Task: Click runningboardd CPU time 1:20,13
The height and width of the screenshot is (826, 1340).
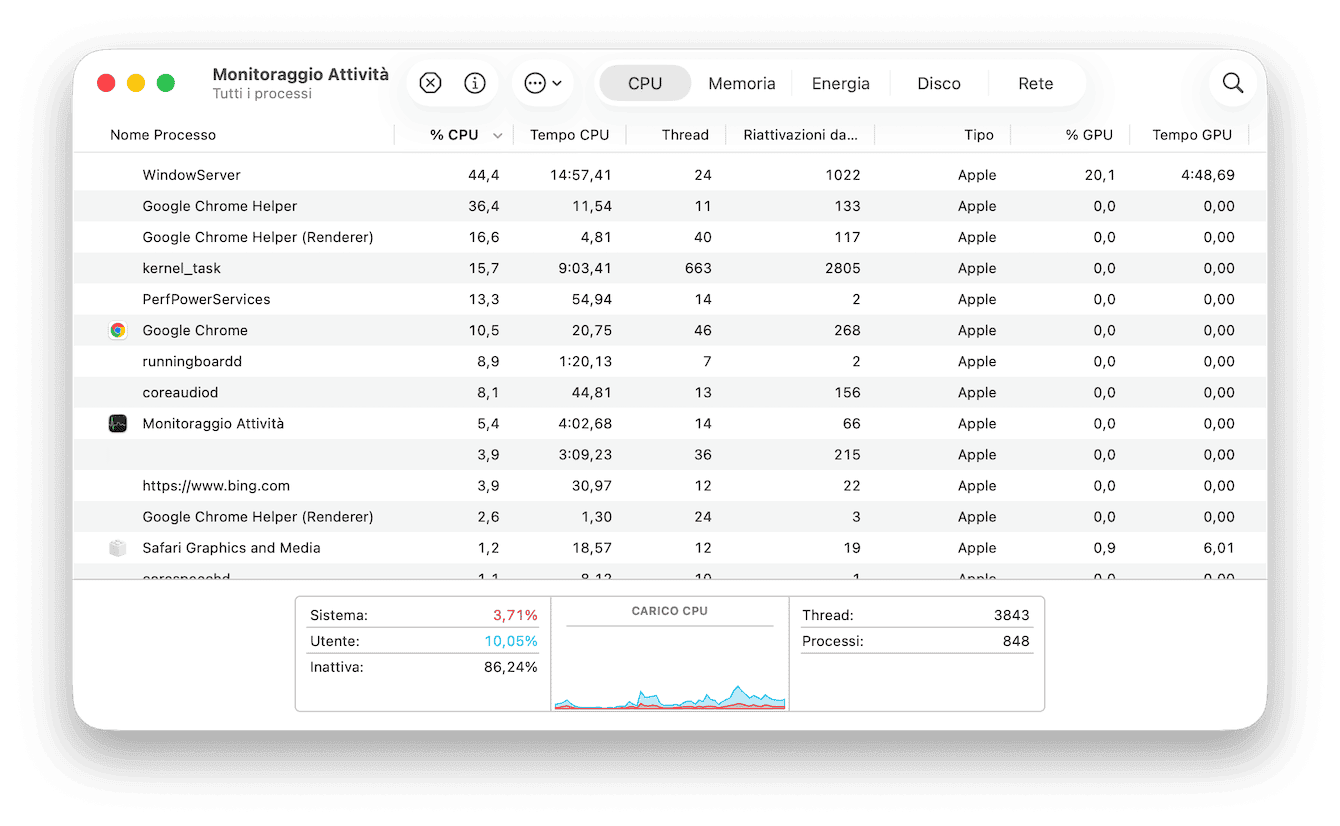Action: coord(584,361)
